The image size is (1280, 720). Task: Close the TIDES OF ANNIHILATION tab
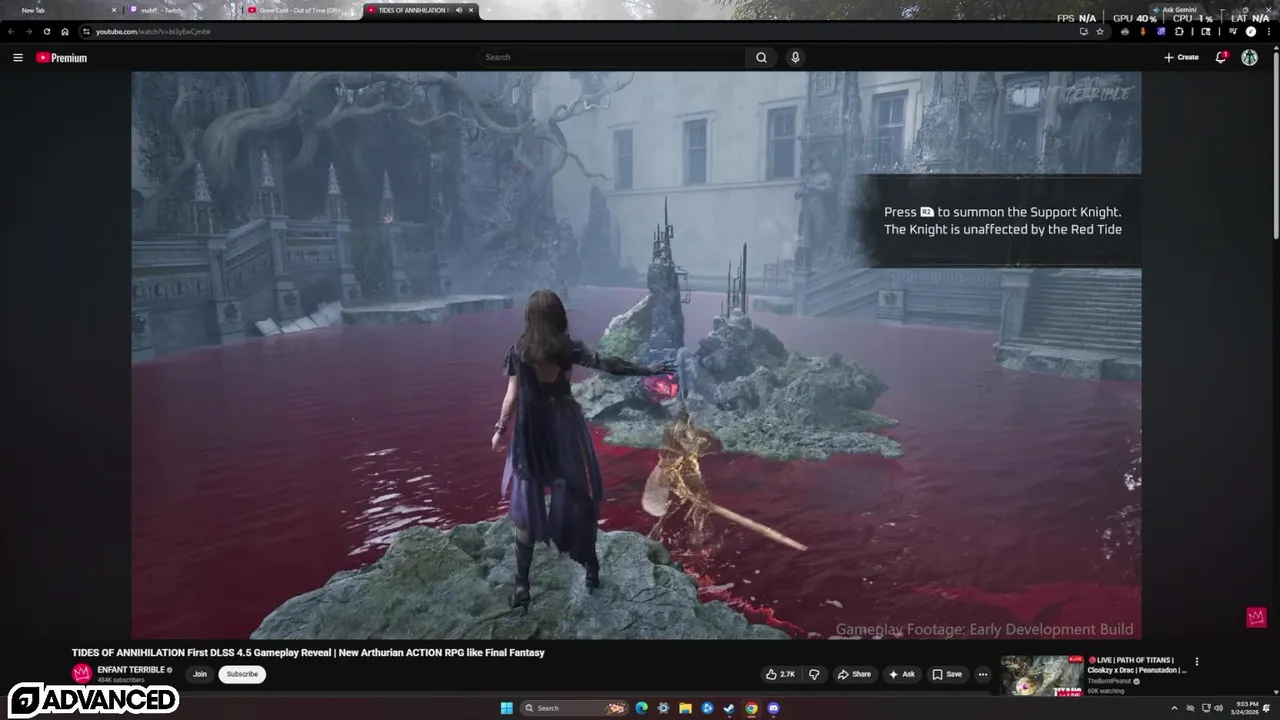pos(471,10)
